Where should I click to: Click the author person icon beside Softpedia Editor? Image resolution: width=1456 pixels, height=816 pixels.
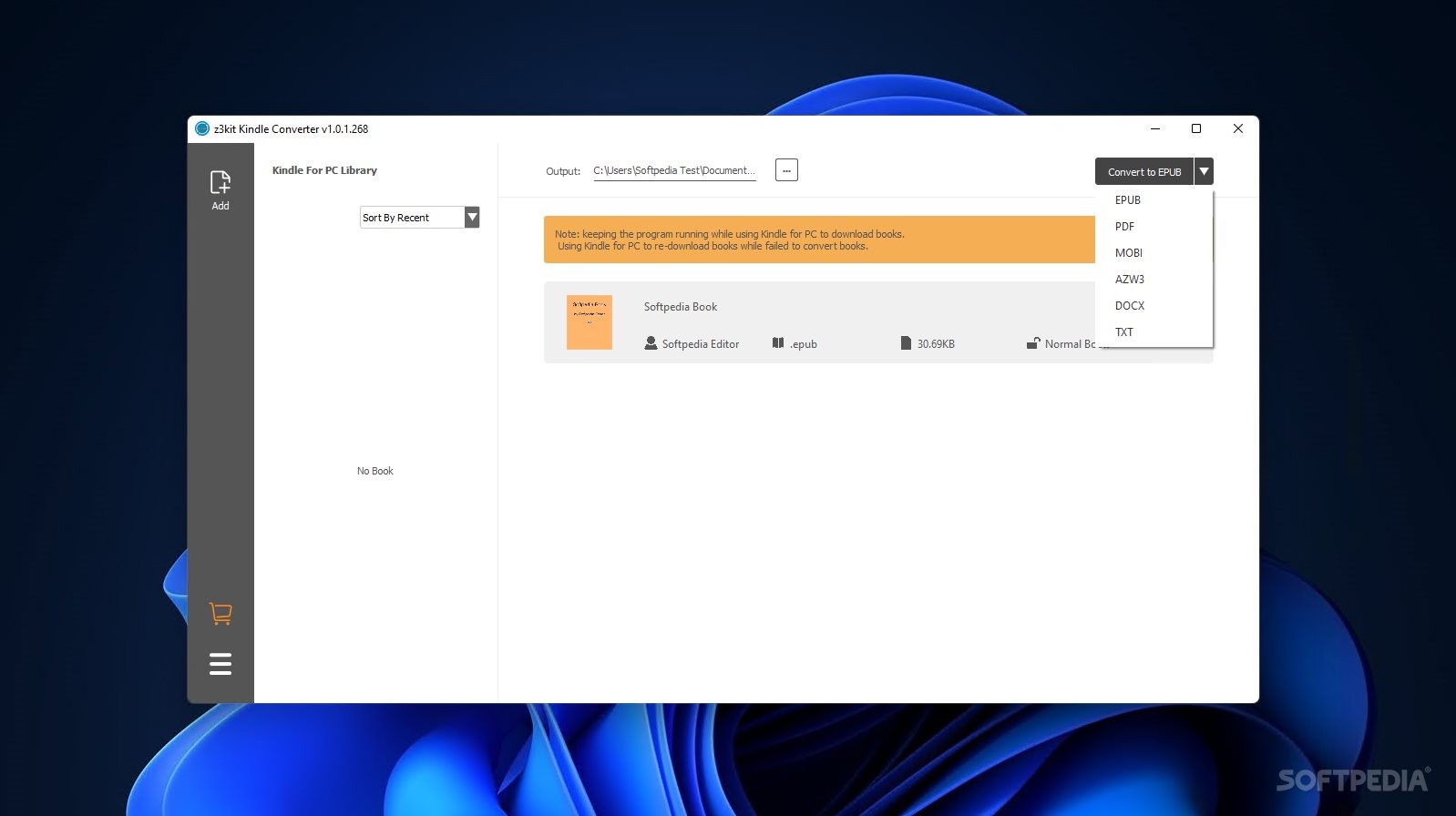point(651,343)
